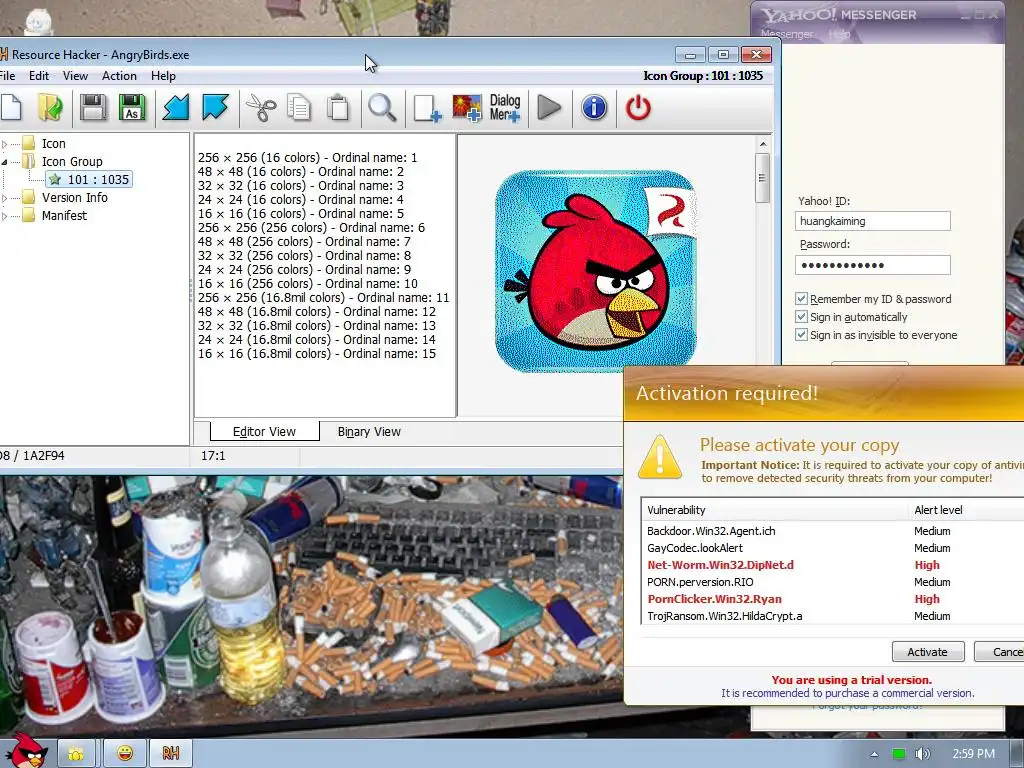This screenshot has width=1024, height=768.
Task: Select the Version Info tree folder
Action: pos(74,198)
